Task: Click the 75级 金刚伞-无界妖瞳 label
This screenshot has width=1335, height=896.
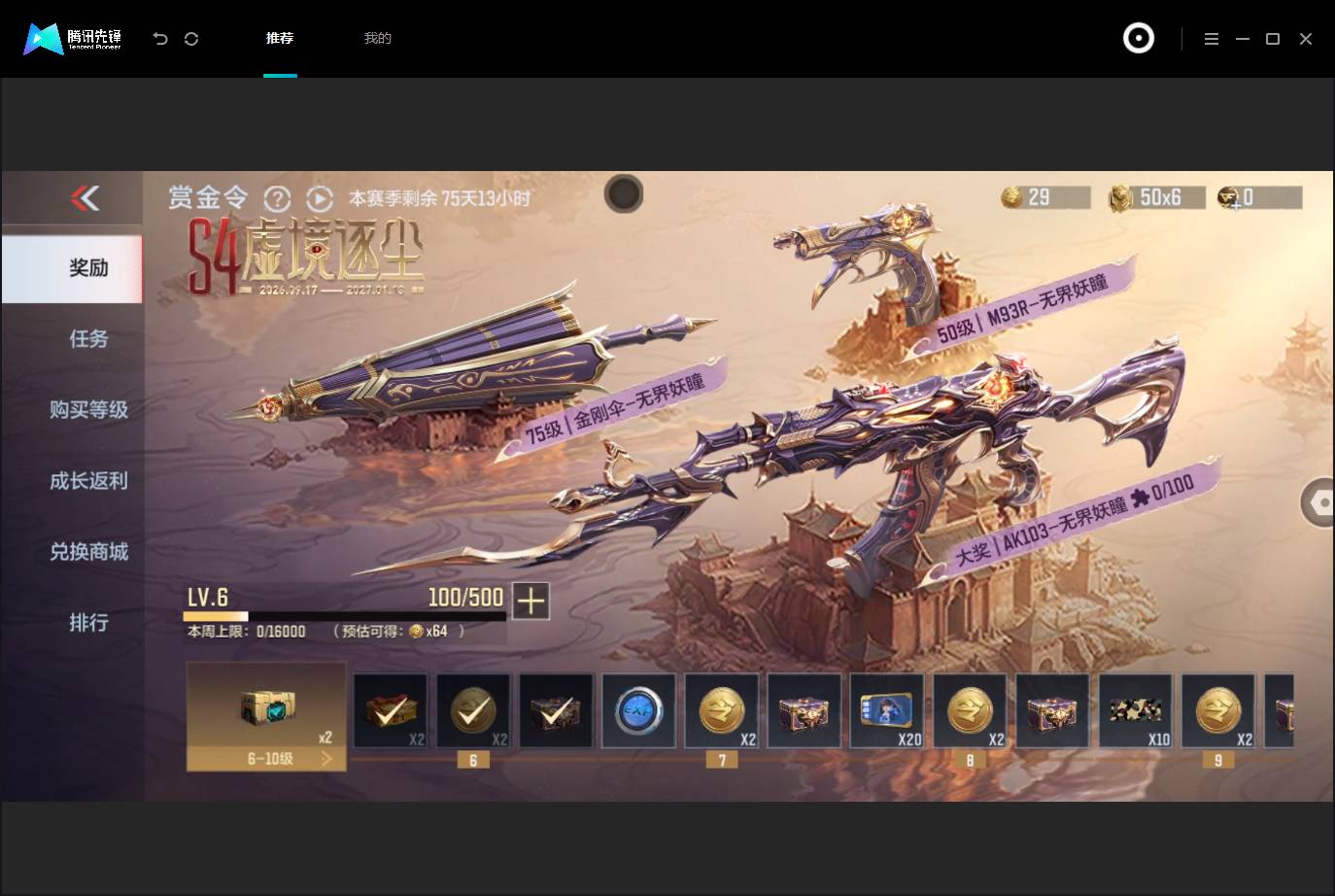Action: [x=614, y=408]
